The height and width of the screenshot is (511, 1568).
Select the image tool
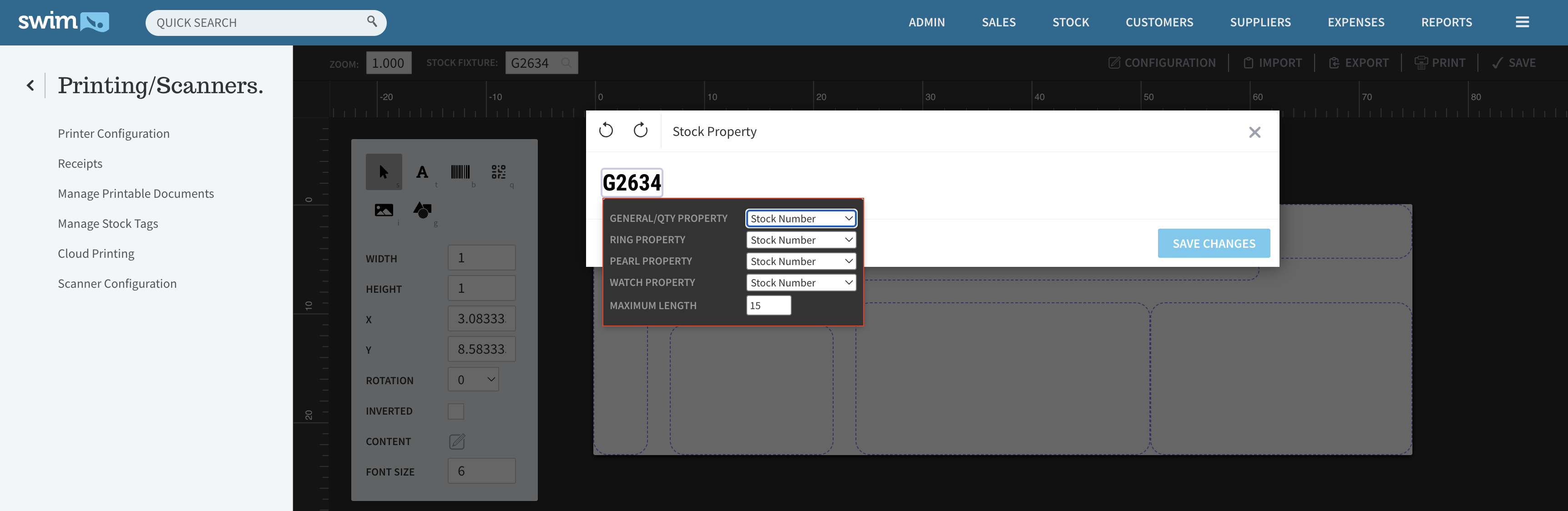click(384, 210)
